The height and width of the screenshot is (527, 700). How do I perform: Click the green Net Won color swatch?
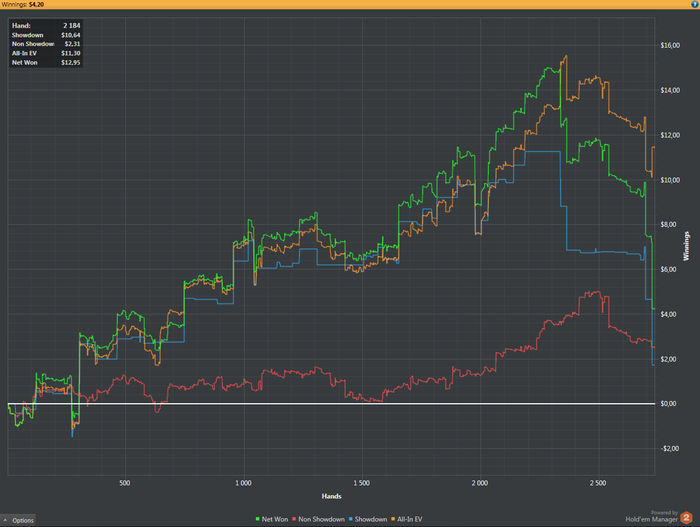tap(258, 519)
